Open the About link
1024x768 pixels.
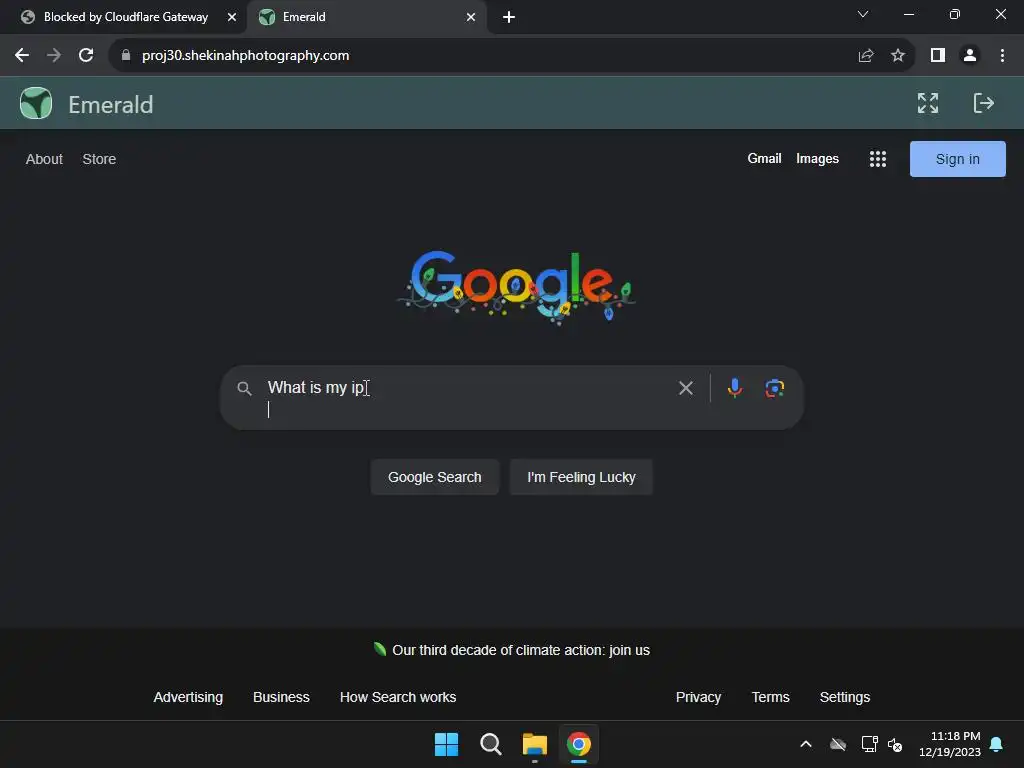(44, 159)
